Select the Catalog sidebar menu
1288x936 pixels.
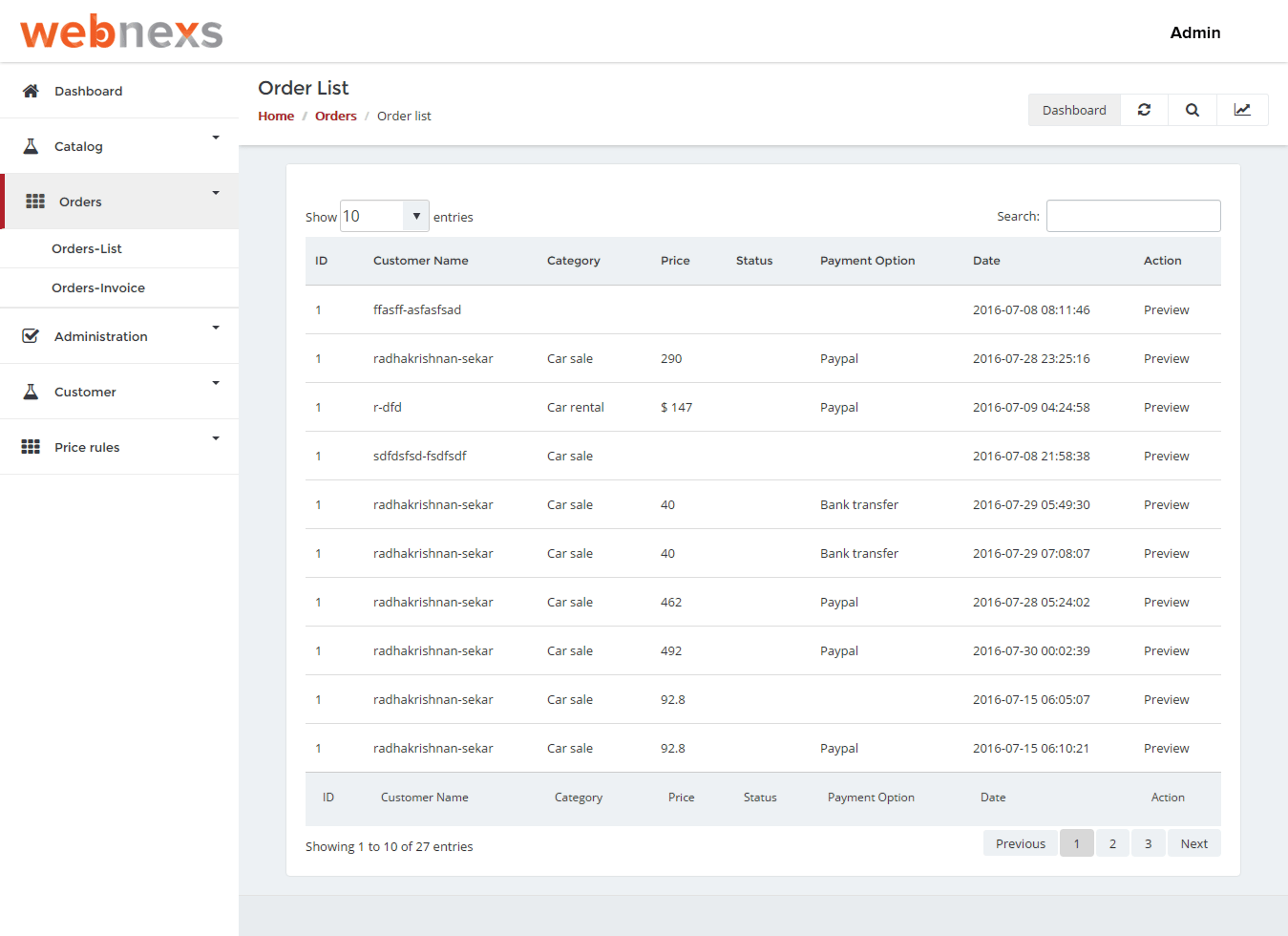tap(119, 146)
